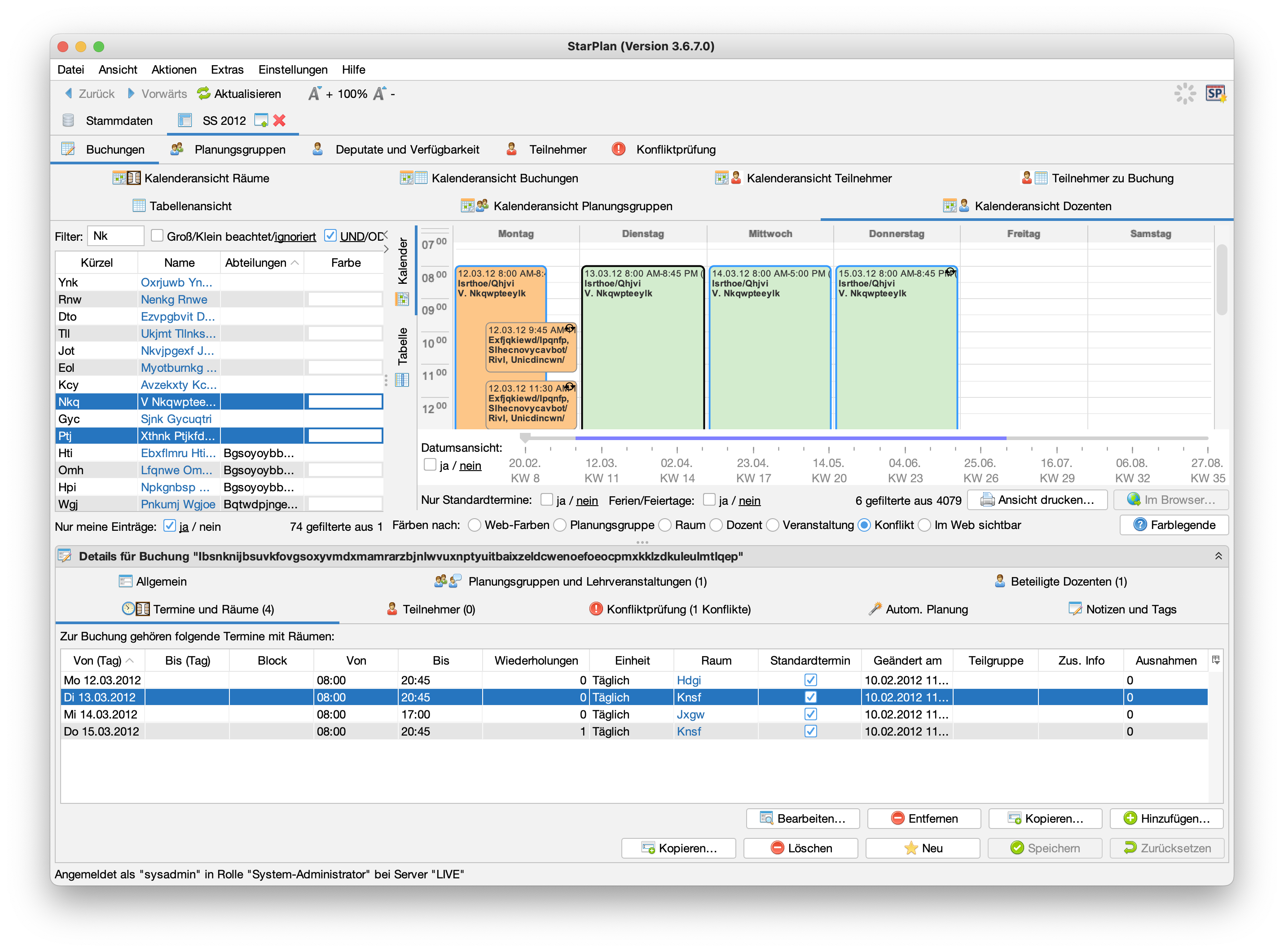Click the new semester window icon beside SS 2012
This screenshot has width=1284, height=952.
click(261, 120)
